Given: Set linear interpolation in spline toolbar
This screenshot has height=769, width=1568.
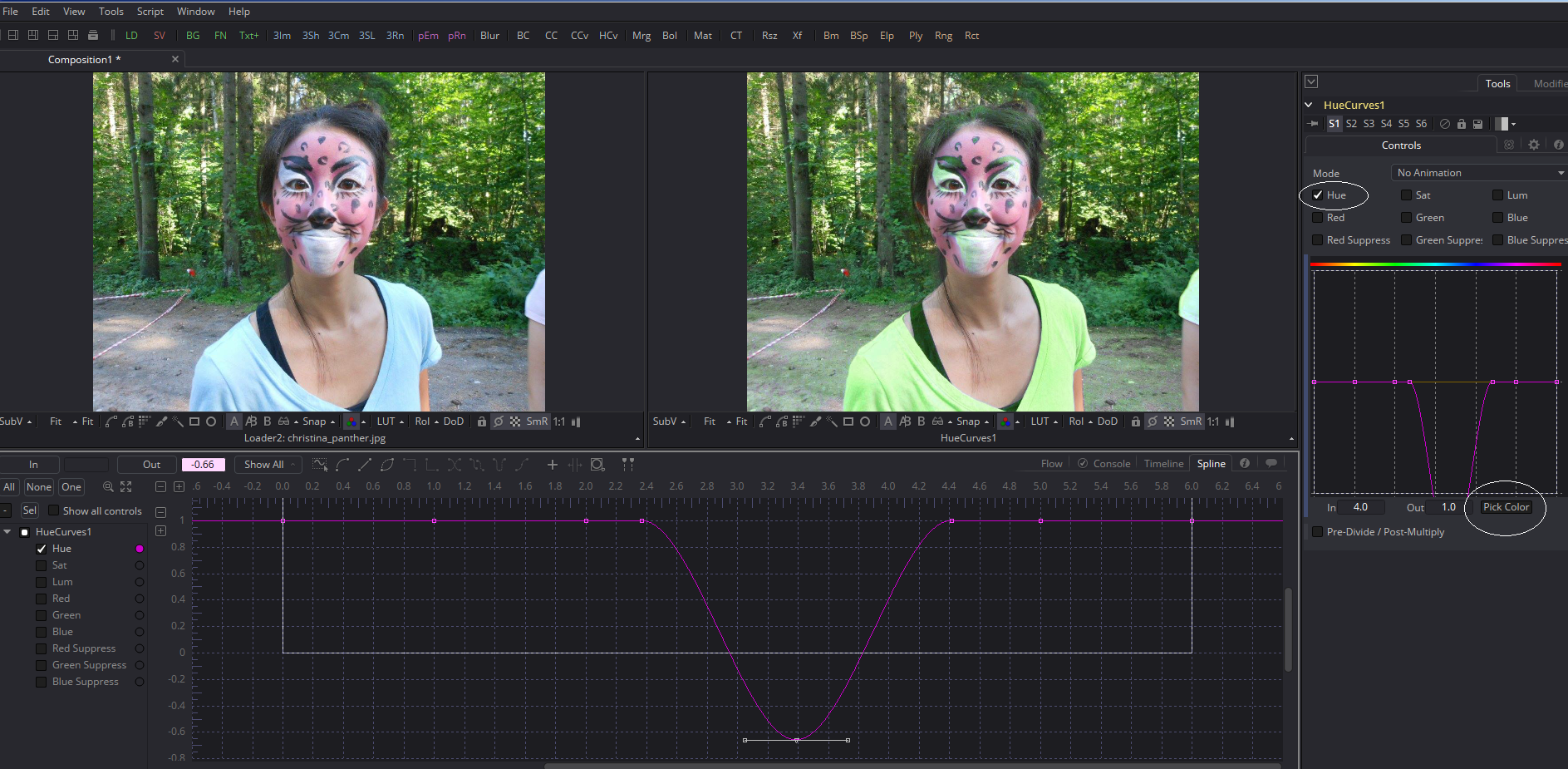Looking at the screenshot, I should [x=364, y=465].
